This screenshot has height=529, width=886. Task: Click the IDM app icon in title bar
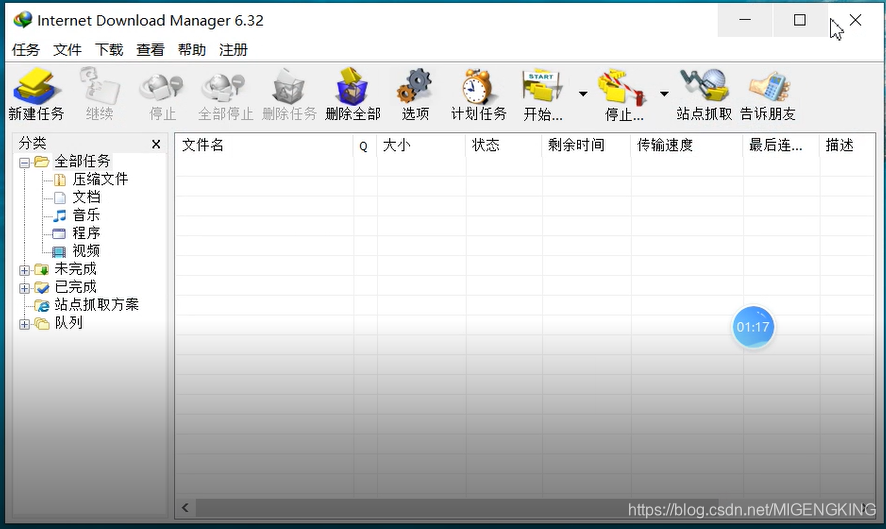(x=23, y=20)
